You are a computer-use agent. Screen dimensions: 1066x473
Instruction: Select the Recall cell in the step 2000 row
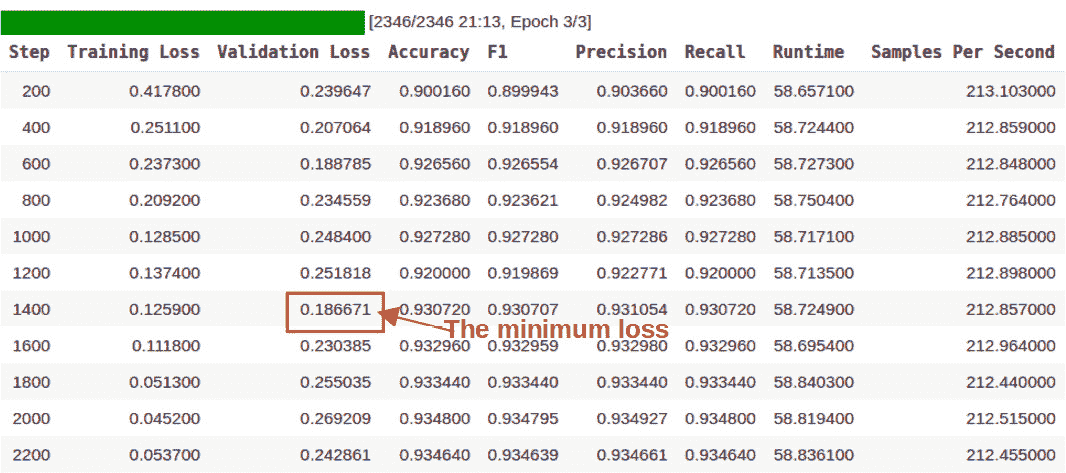tap(721, 419)
